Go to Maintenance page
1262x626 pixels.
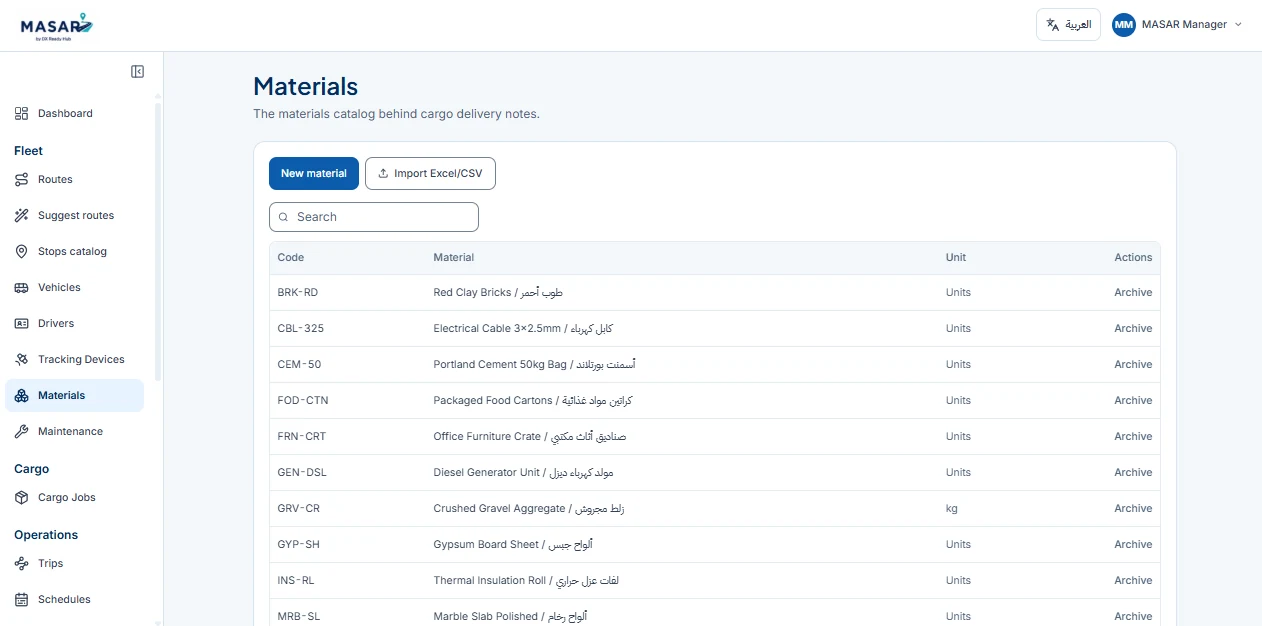click(x=74, y=432)
